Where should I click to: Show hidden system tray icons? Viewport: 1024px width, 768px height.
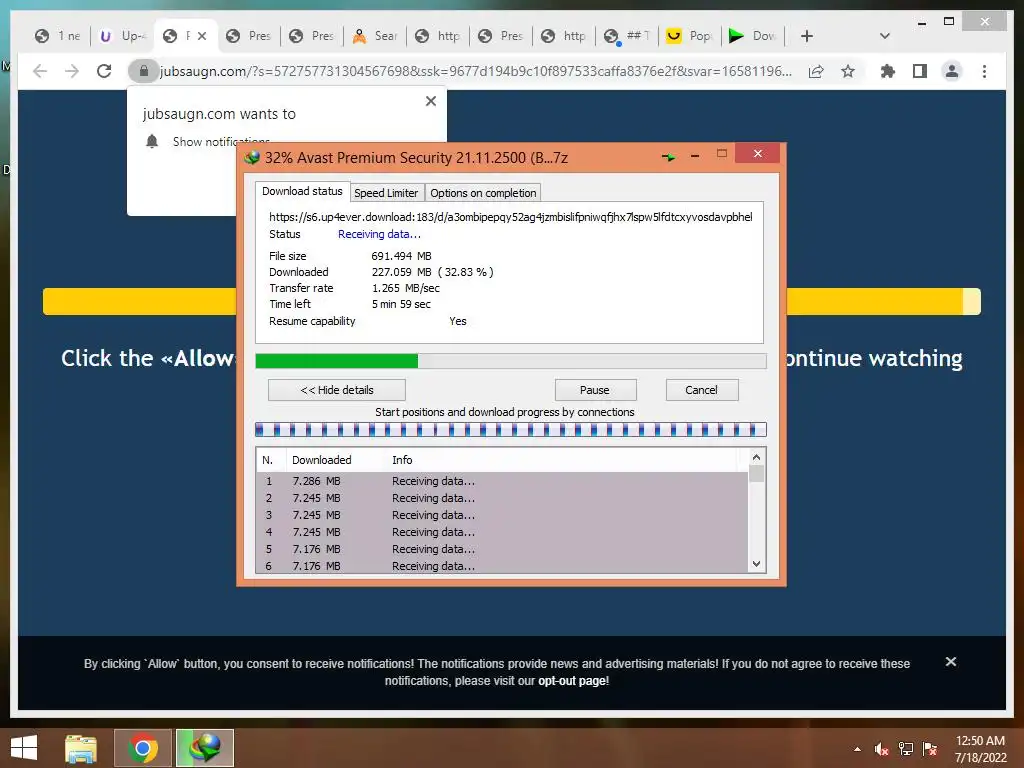857,749
